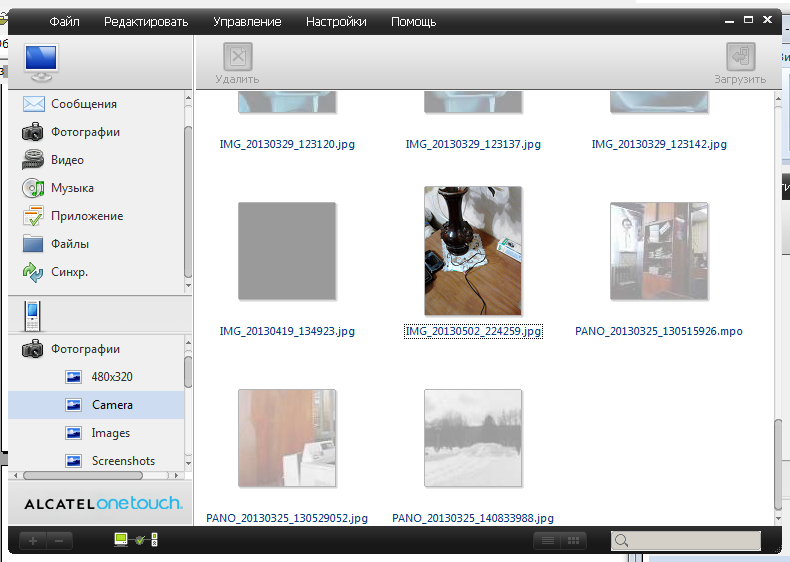Select thumbnail of PANO_20130325_130515926.mpo
790x562 pixels.
pos(659,251)
